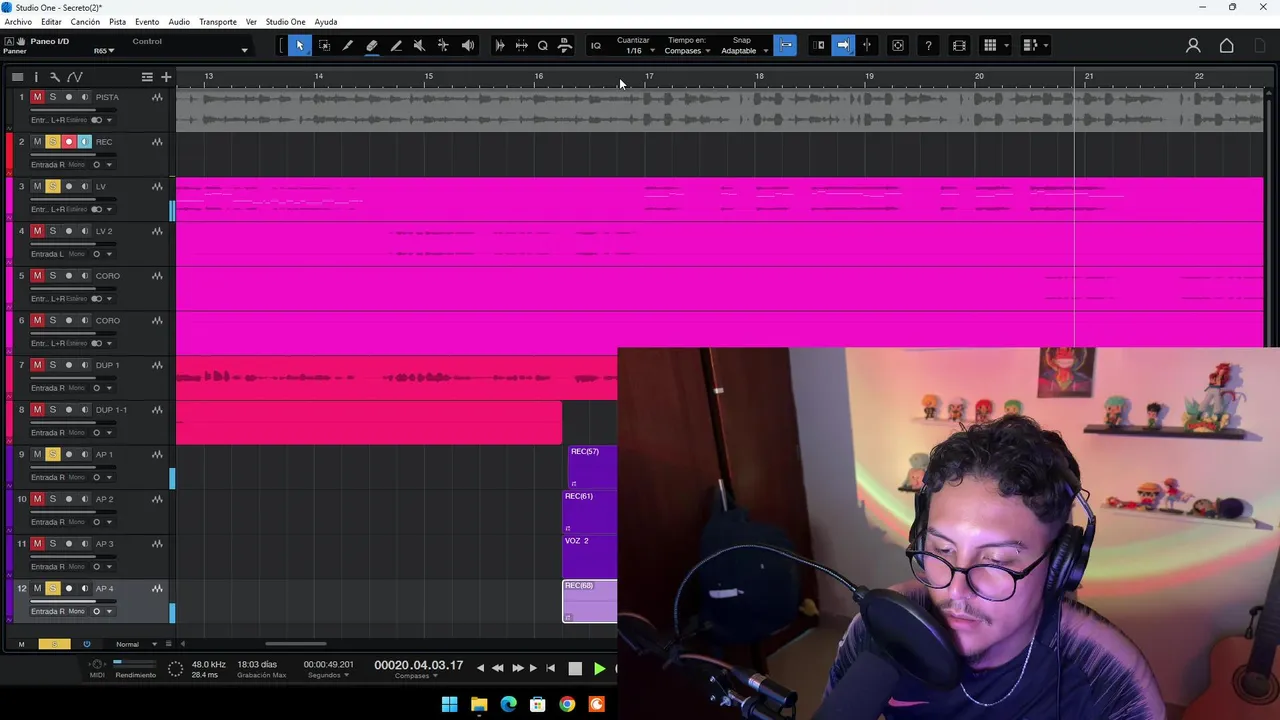
Task: Open PISTA track input dropdown arrow
Action: tap(110, 120)
